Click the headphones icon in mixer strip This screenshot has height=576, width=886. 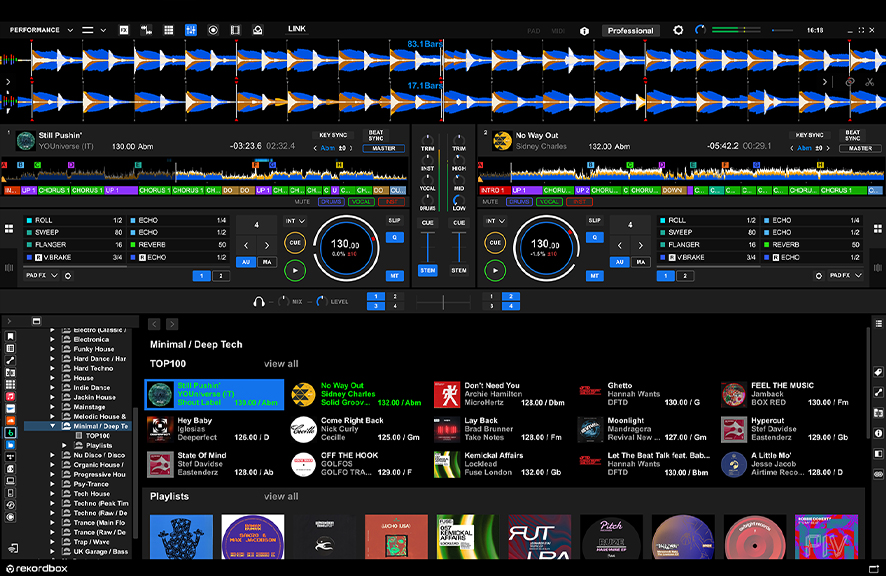260,301
